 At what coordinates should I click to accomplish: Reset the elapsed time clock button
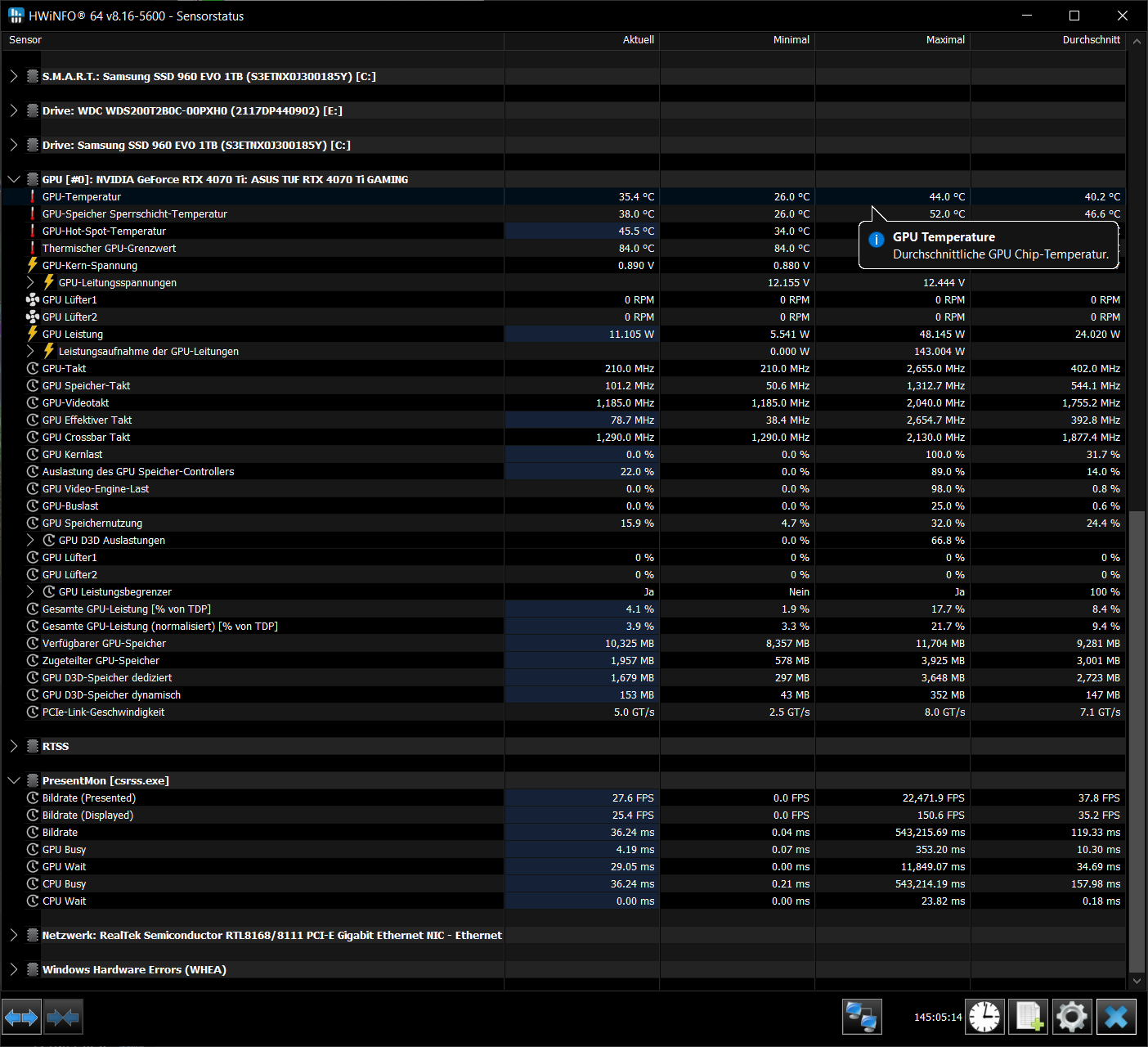(984, 1018)
